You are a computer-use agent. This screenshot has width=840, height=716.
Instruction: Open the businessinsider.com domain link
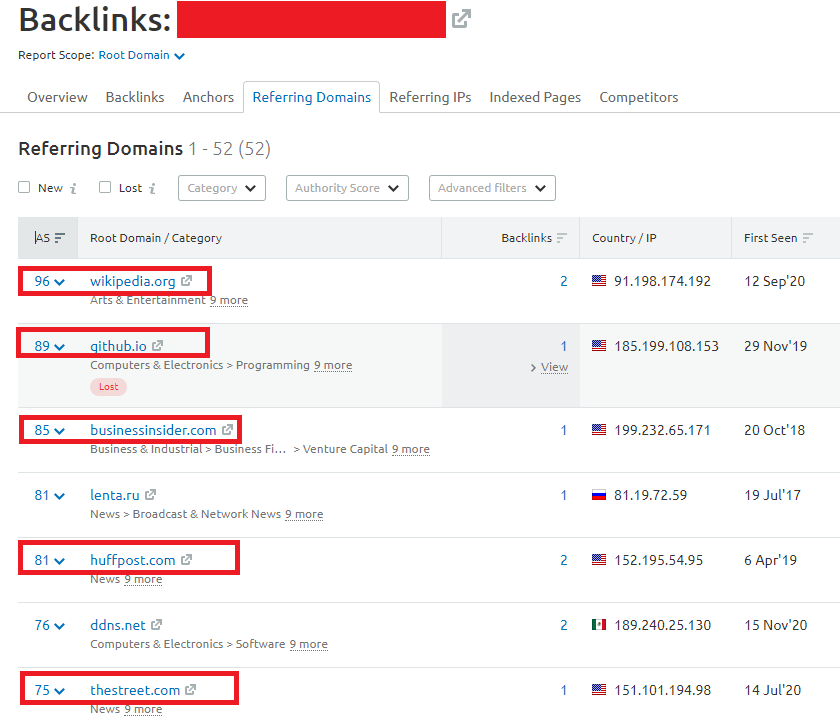(x=153, y=430)
